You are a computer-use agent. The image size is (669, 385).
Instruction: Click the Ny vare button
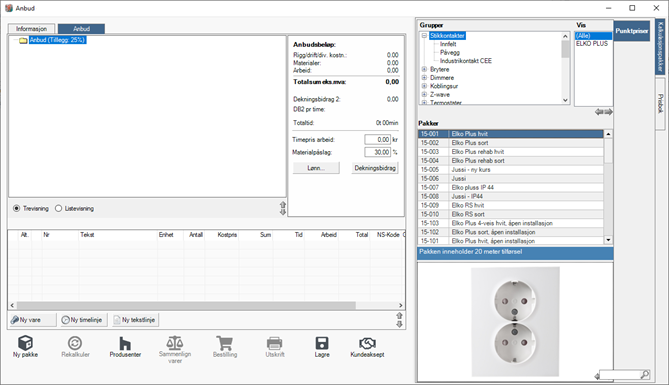click(32, 320)
